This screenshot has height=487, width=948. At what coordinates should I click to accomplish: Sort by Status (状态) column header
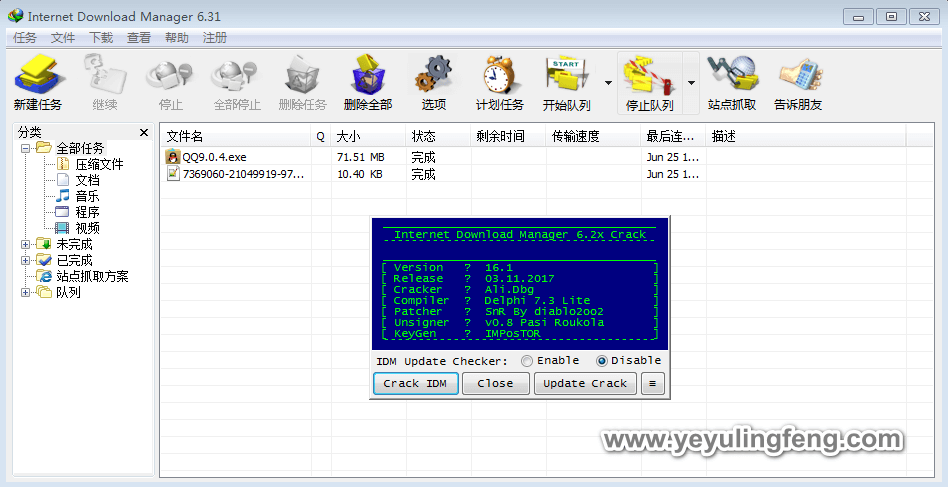pyautogui.click(x=438, y=136)
